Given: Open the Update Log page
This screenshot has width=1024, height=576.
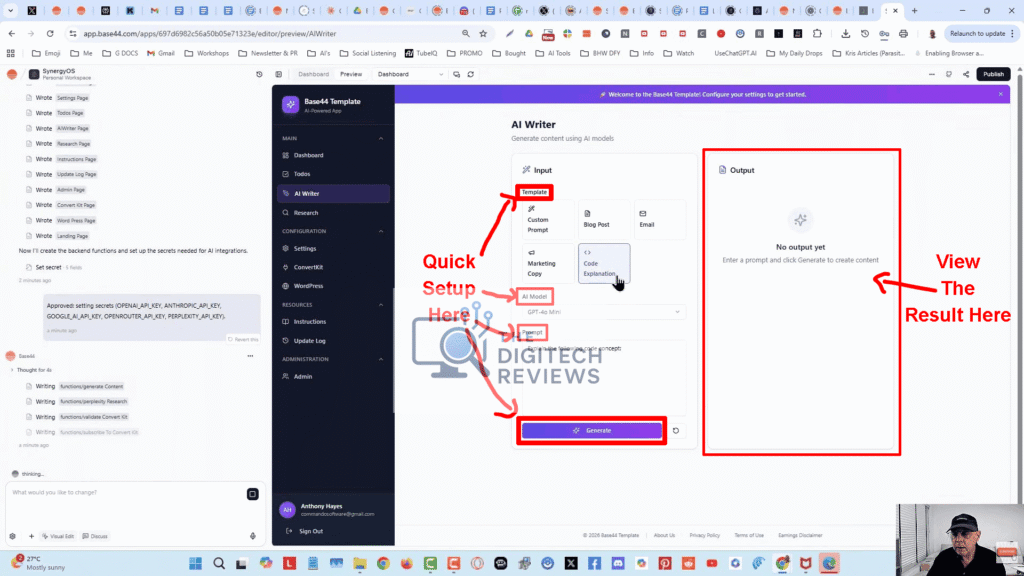Looking at the screenshot, I should pyautogui.click(x=321, y=340).
